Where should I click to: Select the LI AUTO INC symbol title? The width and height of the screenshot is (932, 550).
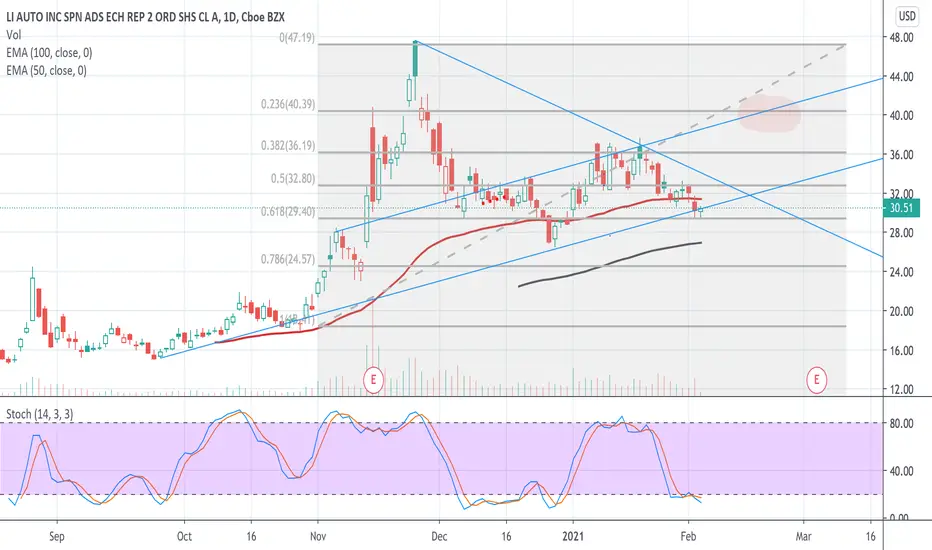[145, 17]
